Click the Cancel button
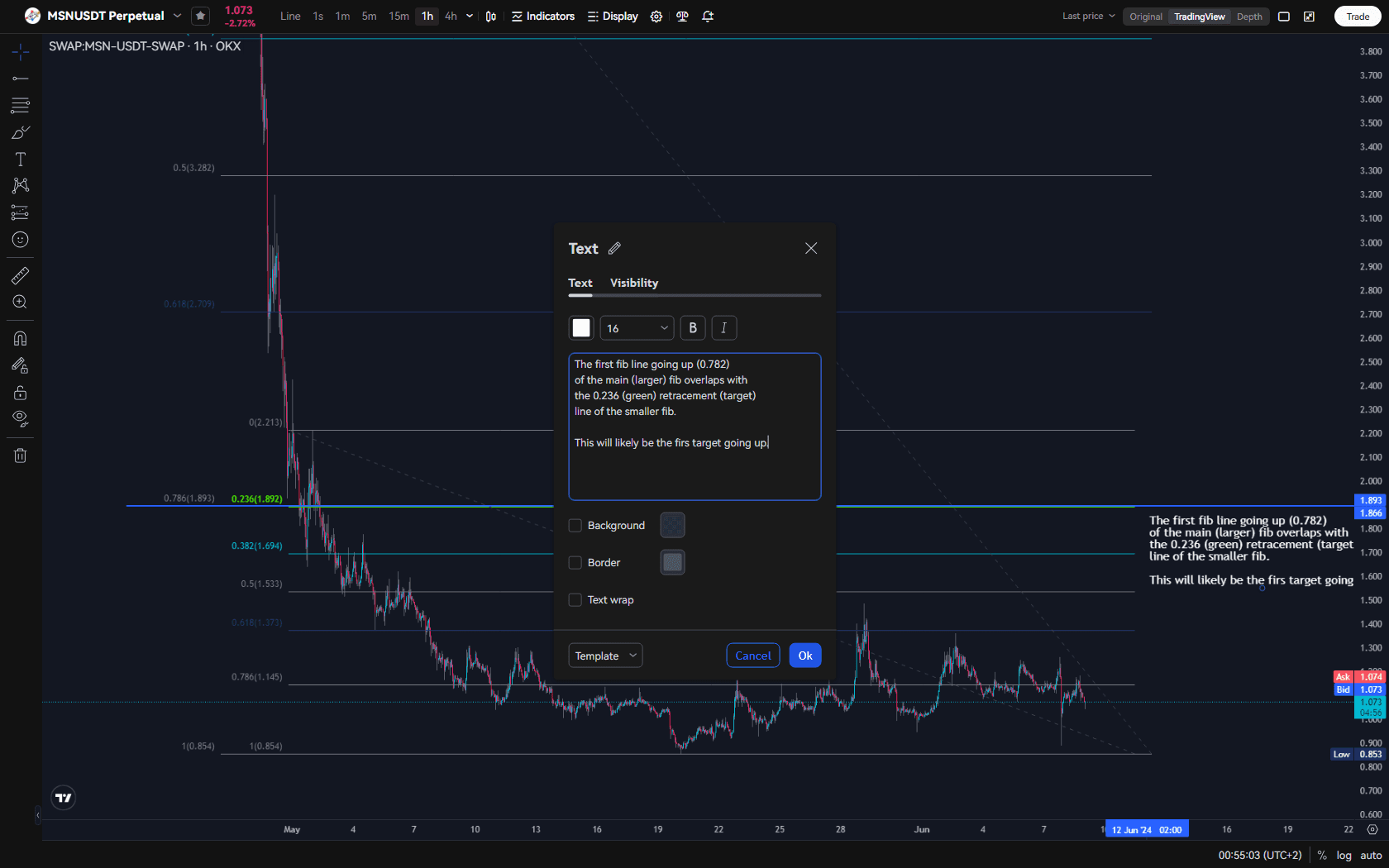The image size is (1389, 868). tap(753, 656)
